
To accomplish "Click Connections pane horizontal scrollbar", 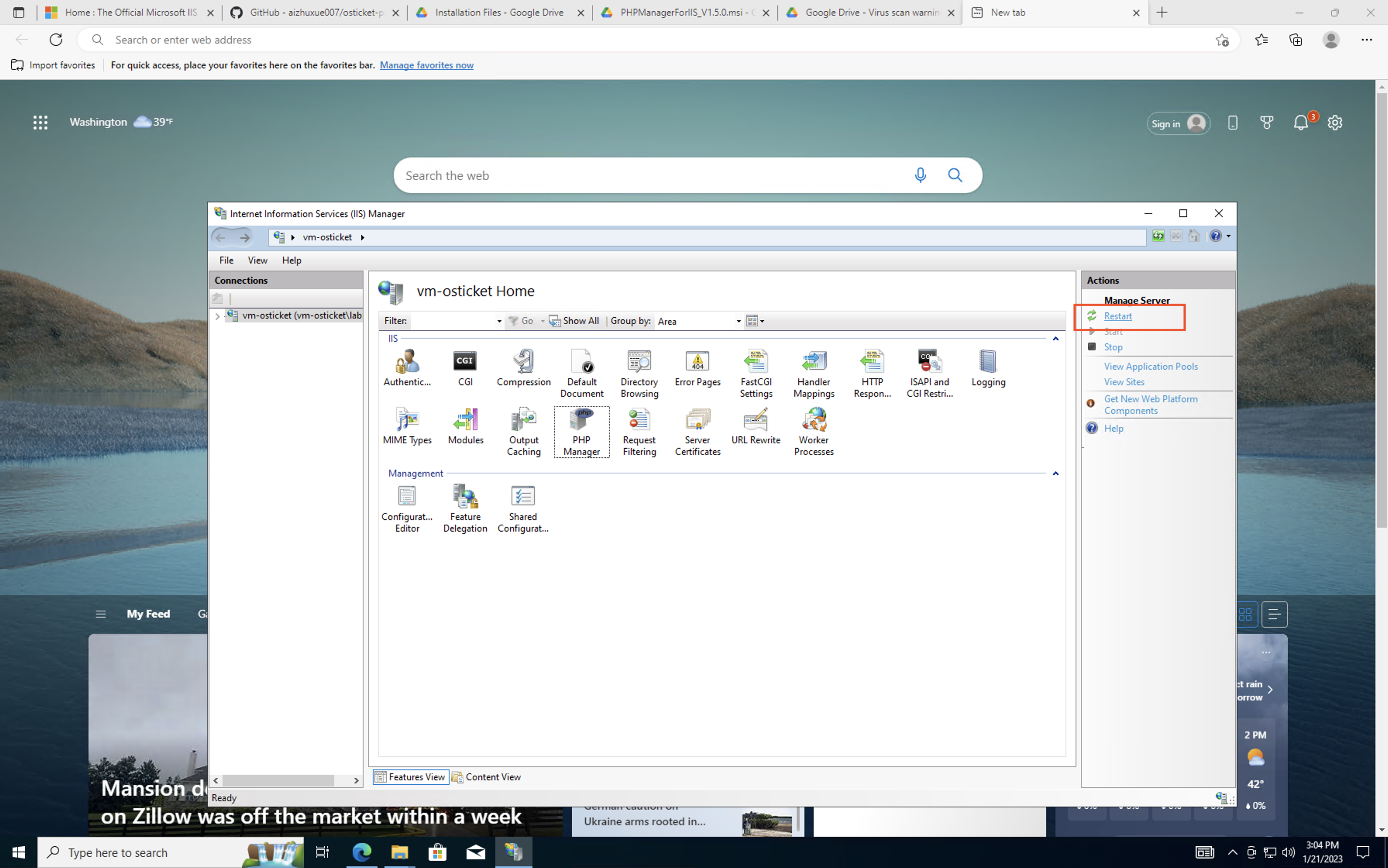I will click(x=278, y=780).
